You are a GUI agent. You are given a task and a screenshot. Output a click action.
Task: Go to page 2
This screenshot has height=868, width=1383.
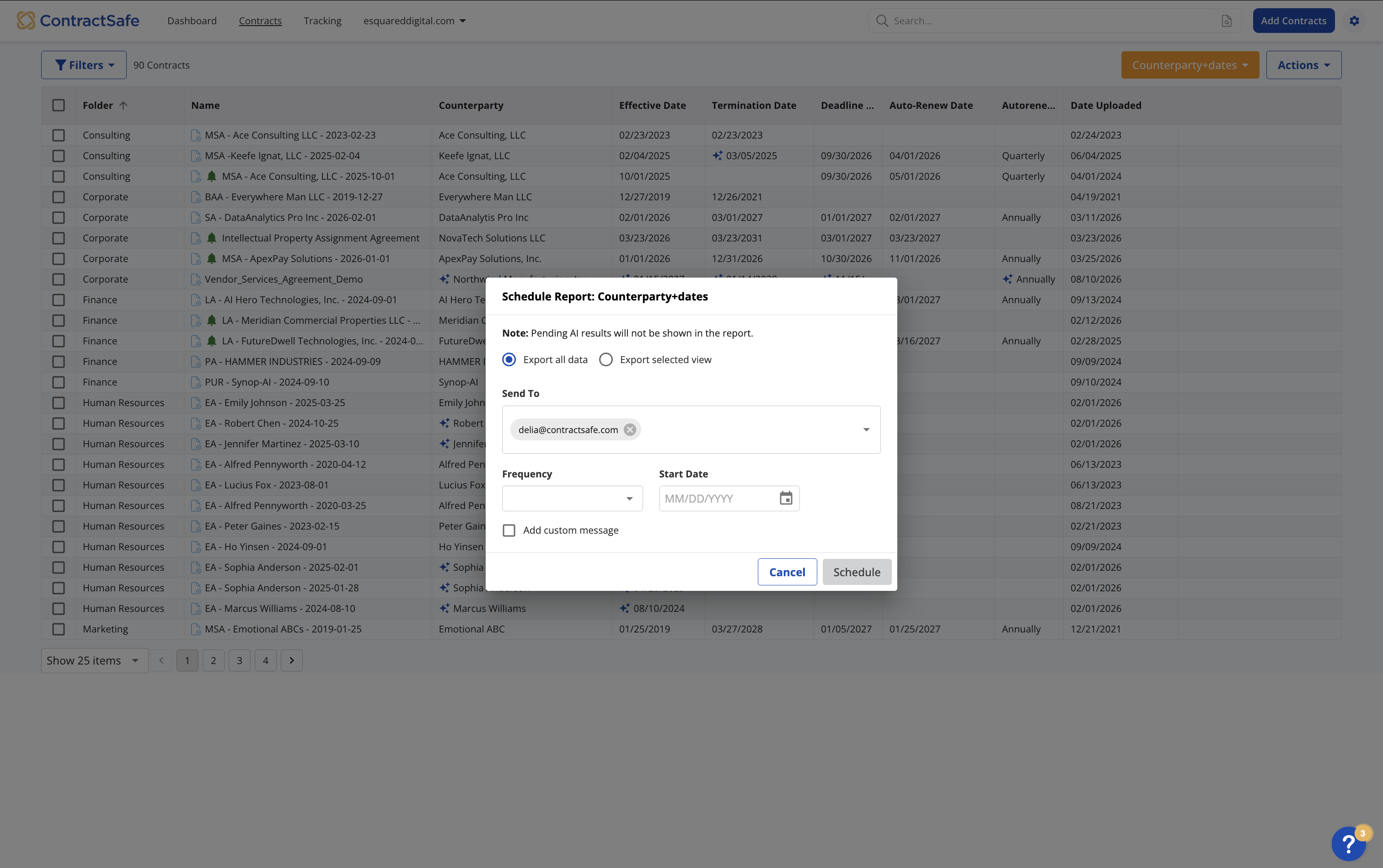click(214, 660)
